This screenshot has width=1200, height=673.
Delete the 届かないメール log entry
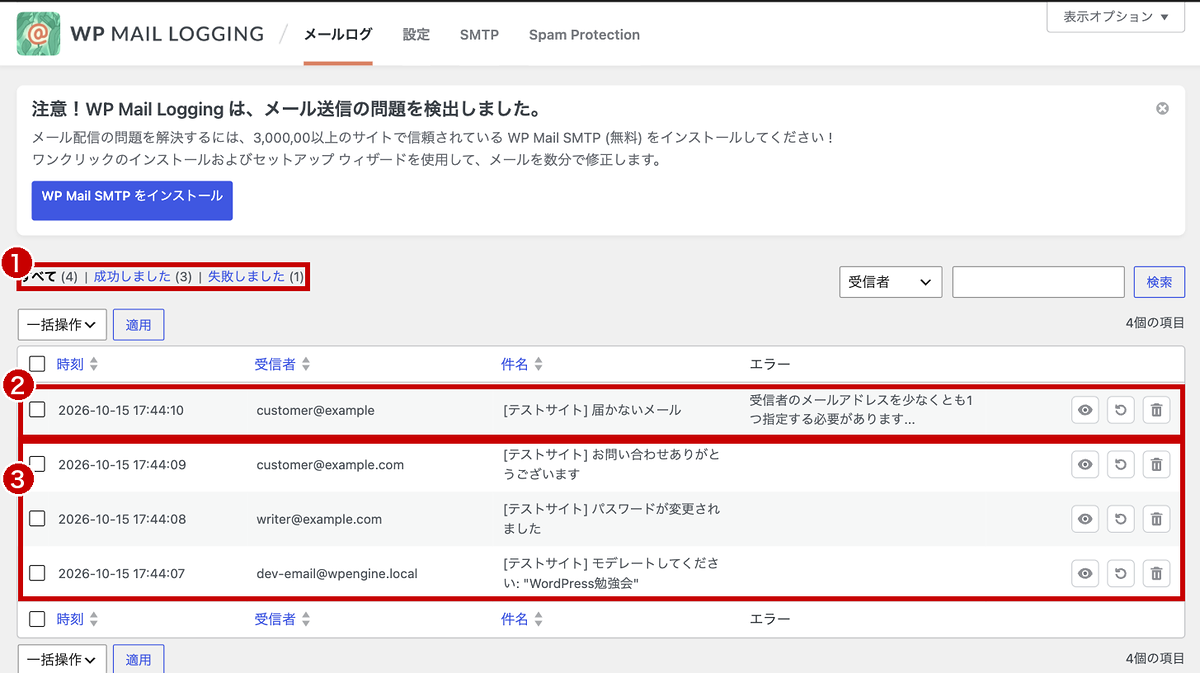(x=1156, y=410)
